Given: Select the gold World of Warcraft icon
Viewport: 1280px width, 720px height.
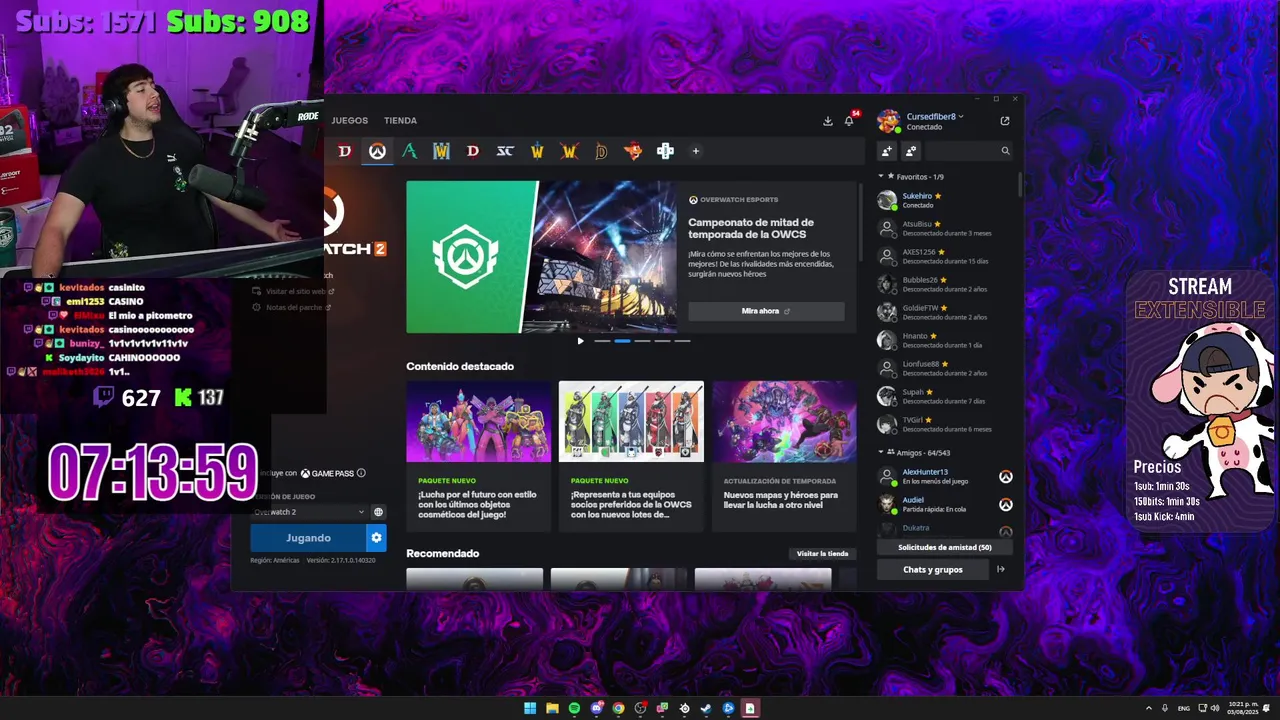Looking at the screenshot, I should tap(537, 151).
